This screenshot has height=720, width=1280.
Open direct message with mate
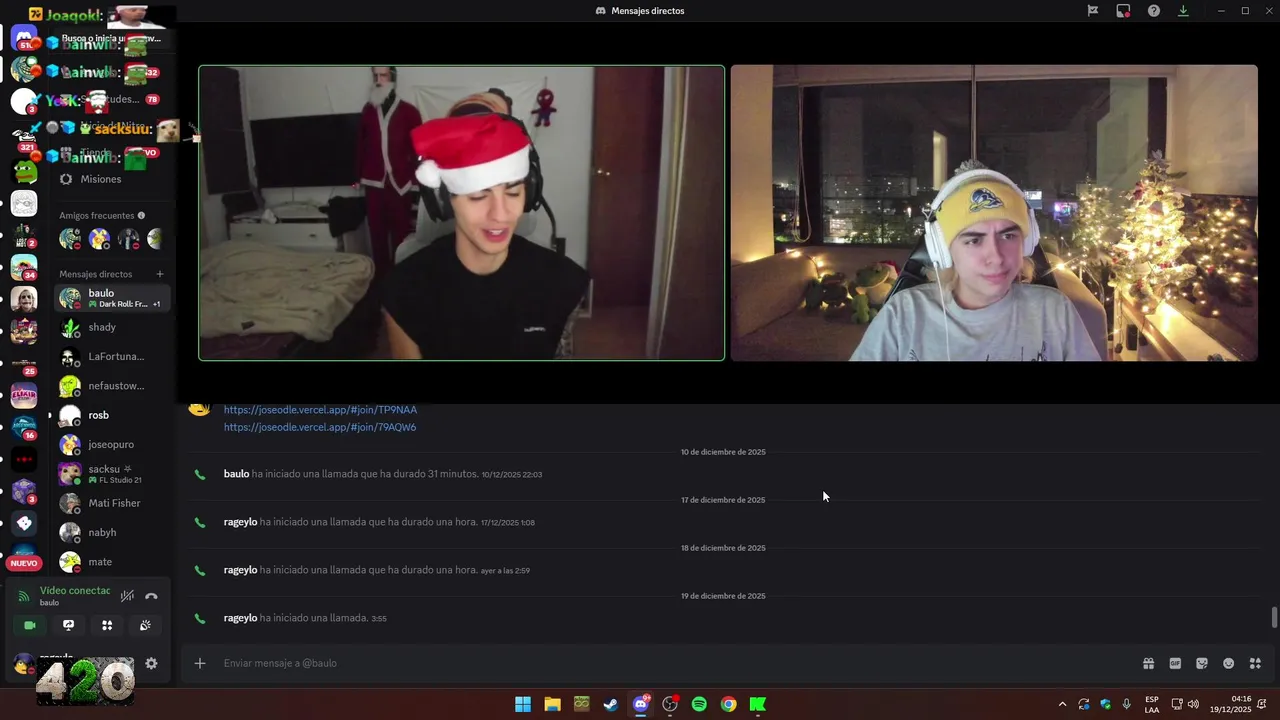(x=112, y=562)
